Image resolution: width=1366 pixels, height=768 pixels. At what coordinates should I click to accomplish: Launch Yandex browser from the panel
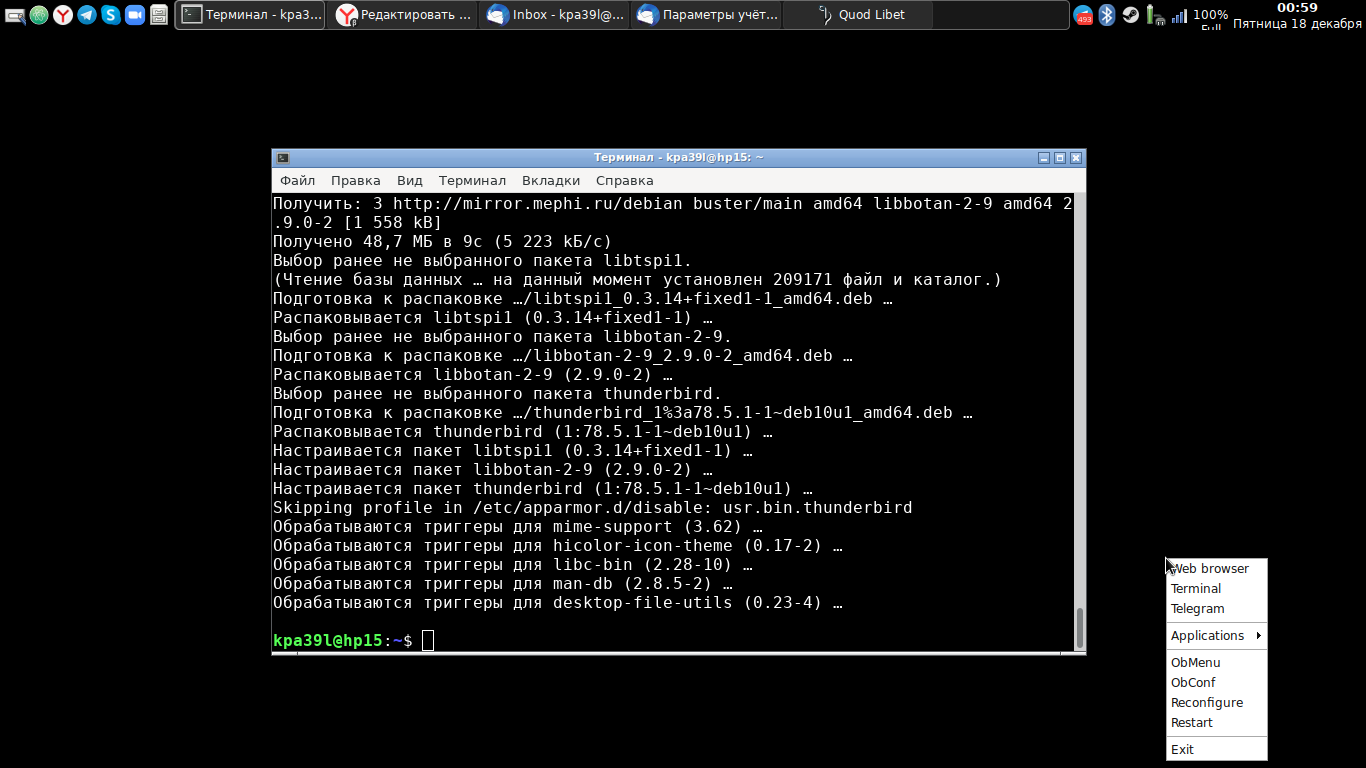pos(63,15)
